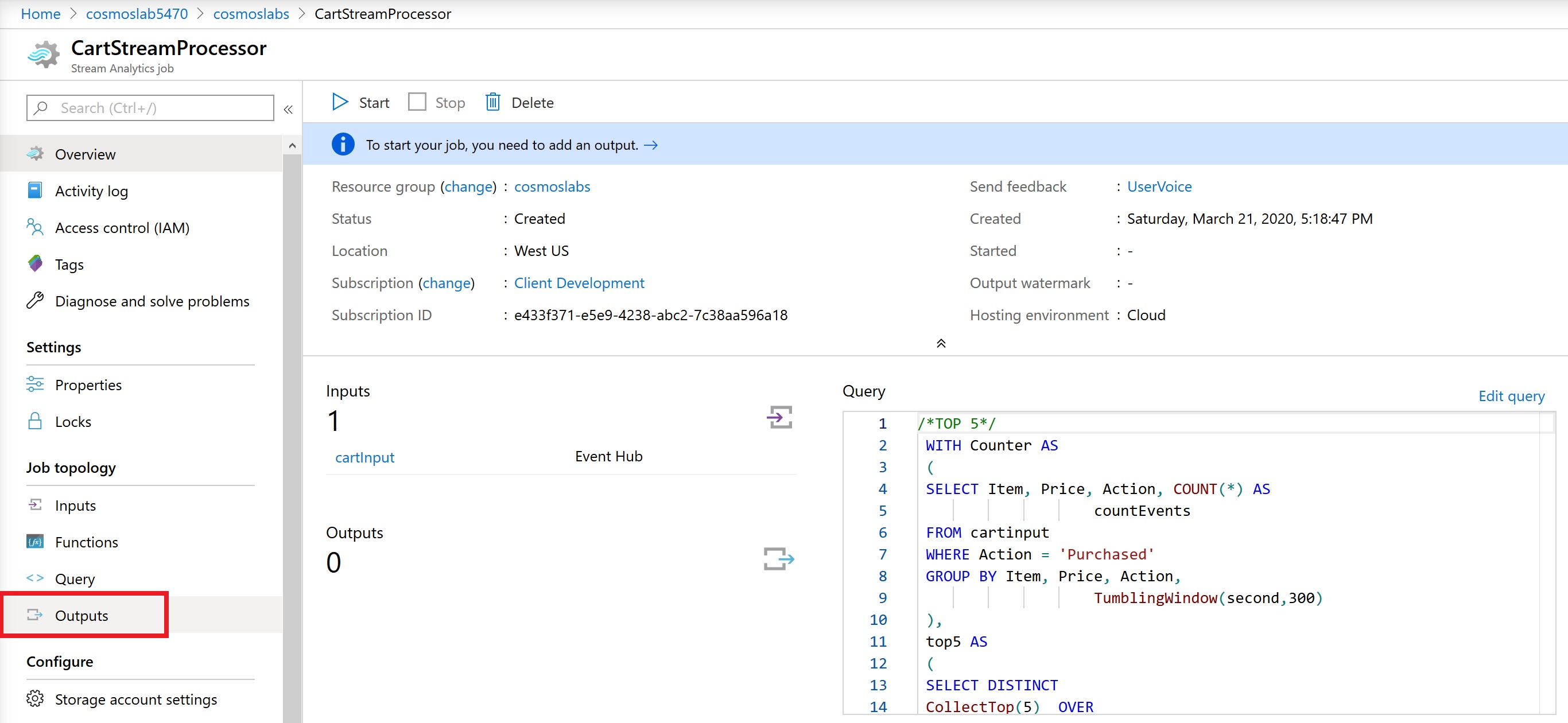1568x723 pixels.
Task: Click the Start job play icon
Action: pyautogui.click(x=340, y=102)
